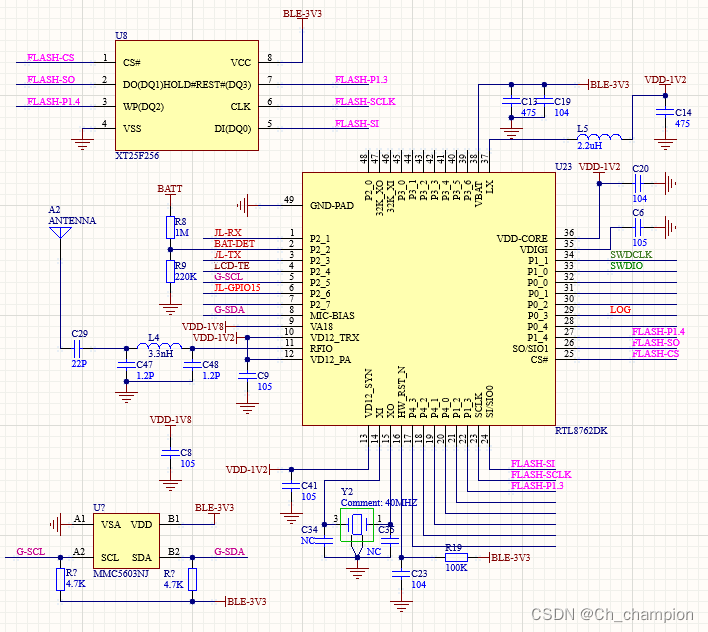The image size is (708, 632).
Task: Select the L5 2.2uH inductor coil
Action: 599,137
